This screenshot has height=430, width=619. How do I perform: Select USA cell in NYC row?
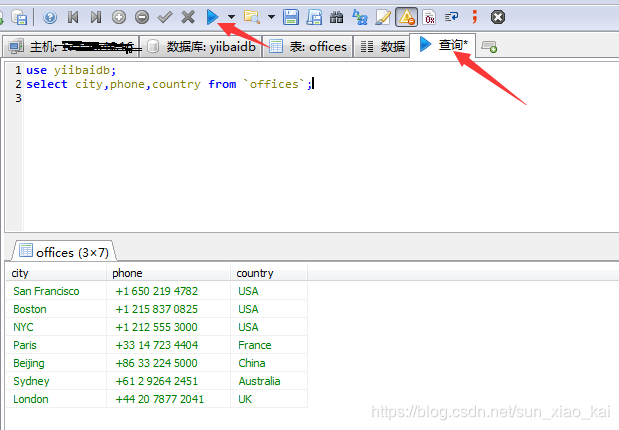click(269, 327)
